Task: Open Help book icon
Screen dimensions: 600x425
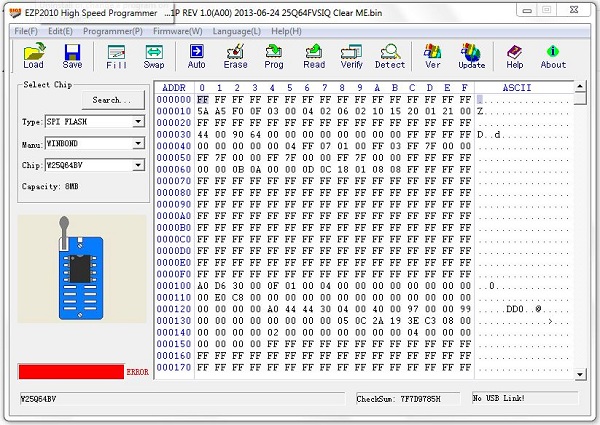Action: click(515, 56)
